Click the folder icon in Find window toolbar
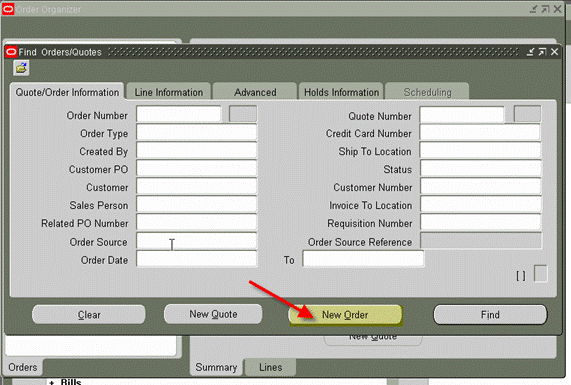This screenshot has height=385, width=571. tap(21, 68)
